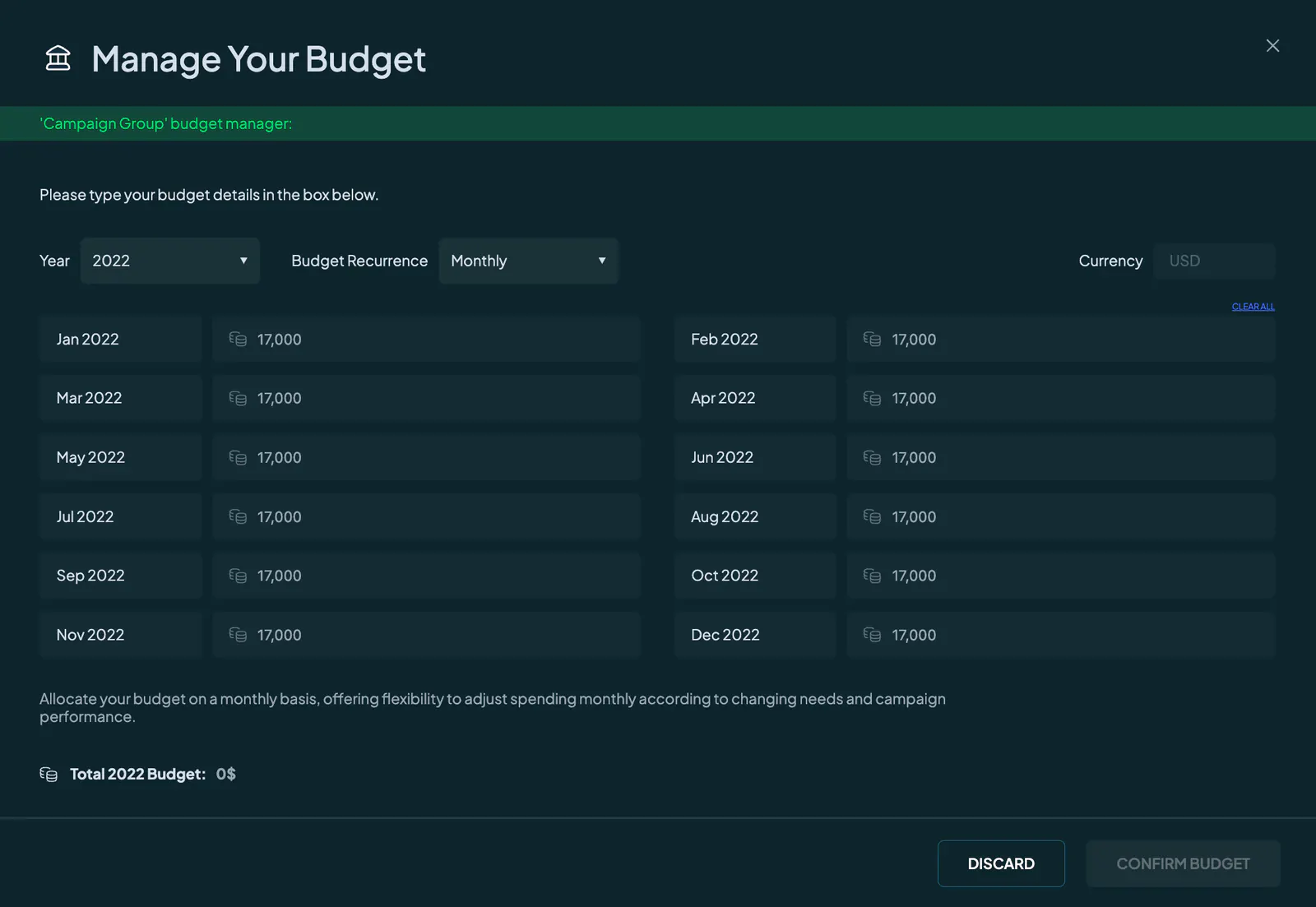Click the coins icon in May 2022 field
This screenshot has height=907, width=1316.
click(x=238, y=457)
